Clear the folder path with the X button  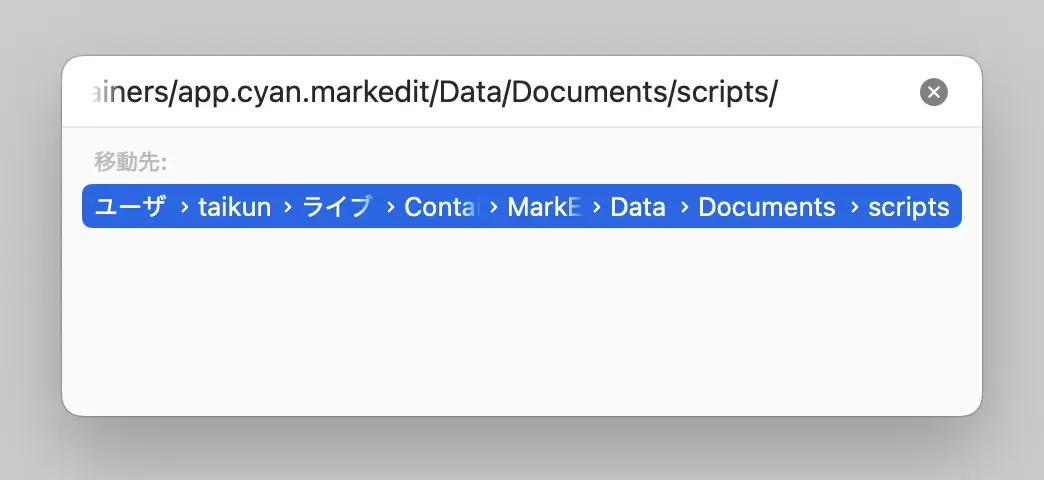933,92
